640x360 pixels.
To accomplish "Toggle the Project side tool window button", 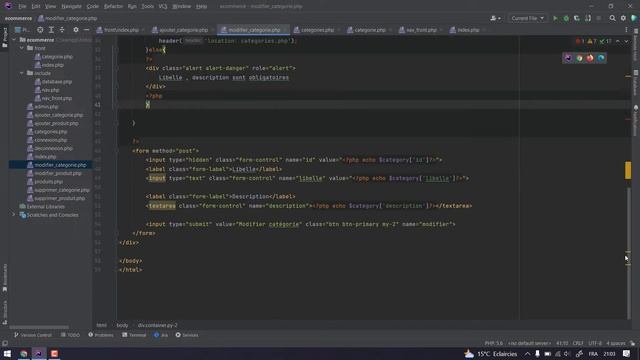I will [4, 38].
